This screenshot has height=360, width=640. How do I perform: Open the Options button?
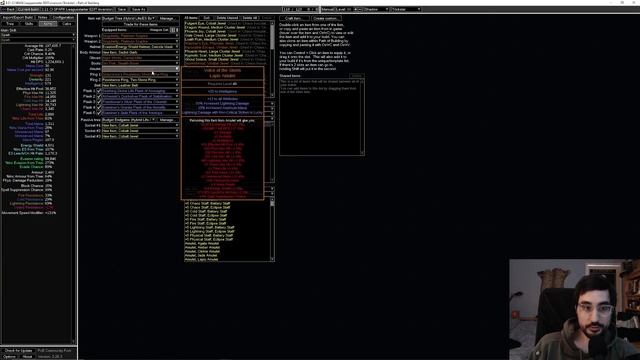click(x=9, y=356)
